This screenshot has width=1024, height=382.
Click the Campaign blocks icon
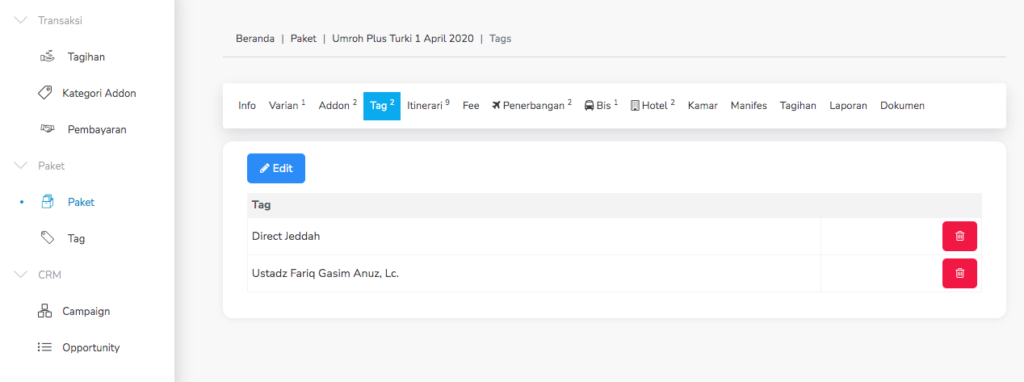(x=44, y=311)
